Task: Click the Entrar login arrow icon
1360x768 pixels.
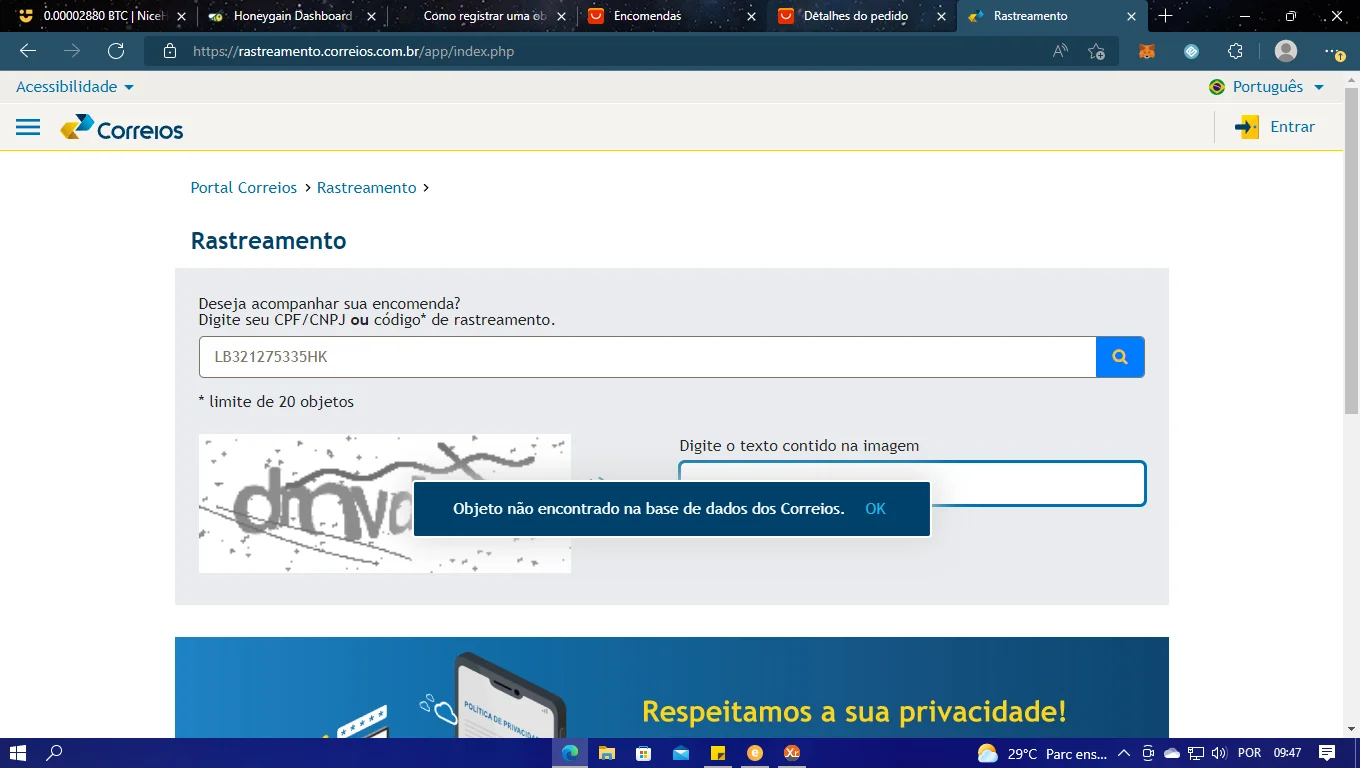Action: click(1247, 127)
